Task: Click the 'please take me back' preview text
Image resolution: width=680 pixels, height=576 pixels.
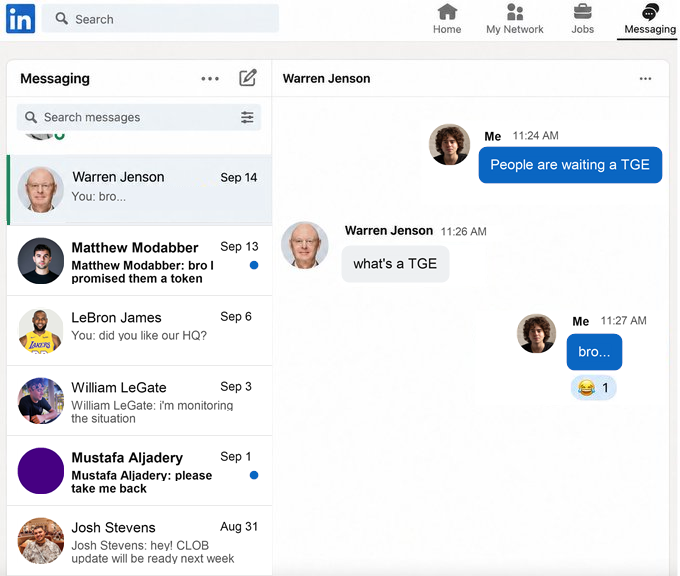Action: coord(142,482)
